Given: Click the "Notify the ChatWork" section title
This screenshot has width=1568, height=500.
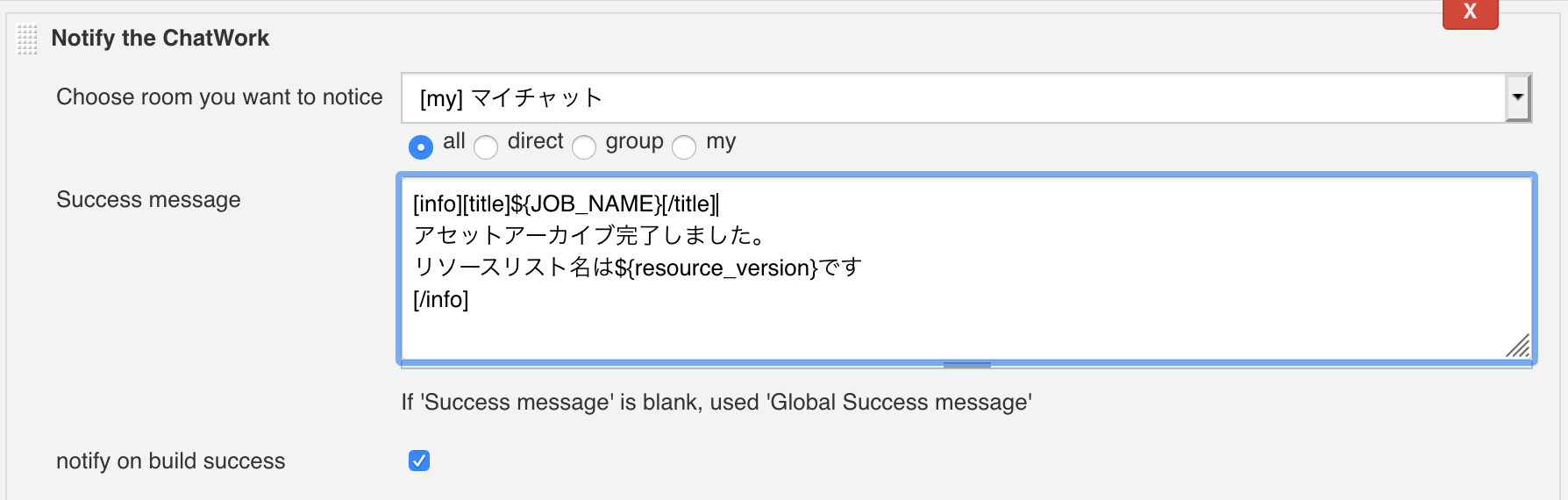Looking at the screenshot, I should [160, 39].
